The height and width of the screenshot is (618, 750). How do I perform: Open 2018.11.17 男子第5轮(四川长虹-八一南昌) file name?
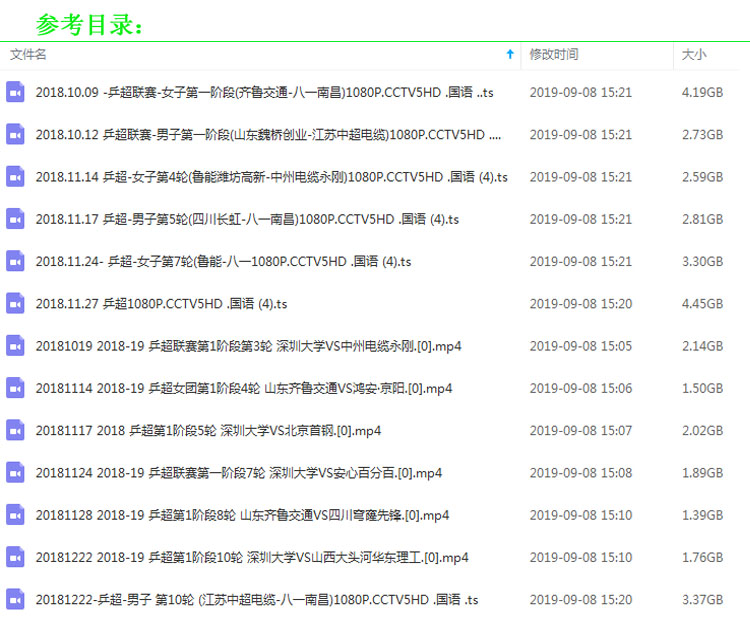[x=247, y=219]
